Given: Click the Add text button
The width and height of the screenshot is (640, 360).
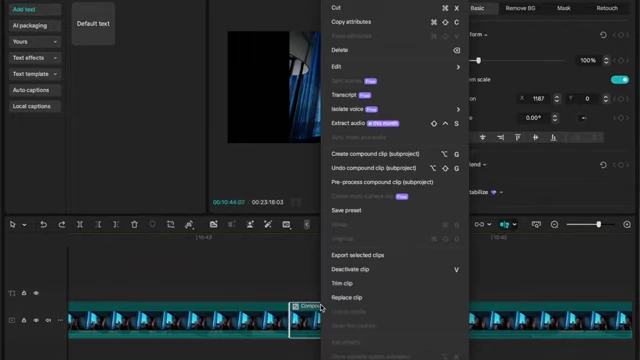Looking at the screenshot, I should pyautogui.click(x=35, y=9).
